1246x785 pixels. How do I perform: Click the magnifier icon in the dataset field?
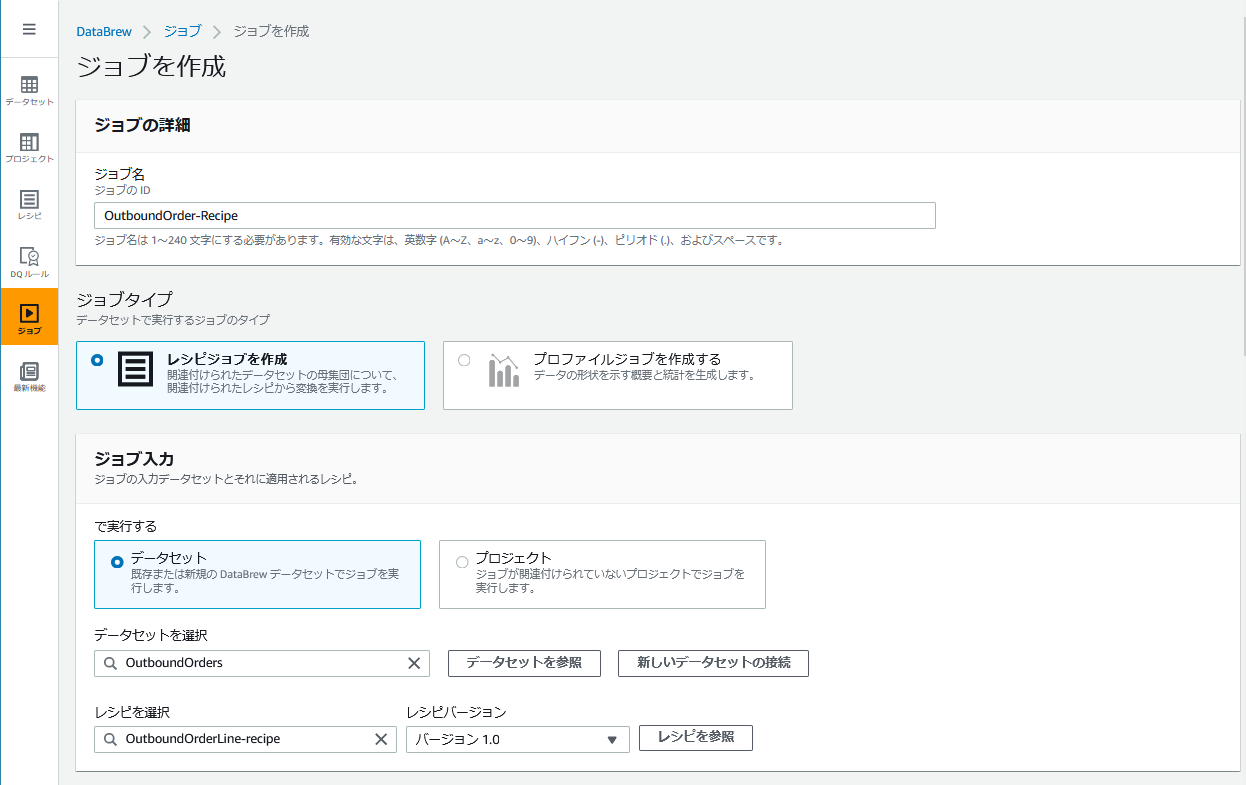[107, 663]
